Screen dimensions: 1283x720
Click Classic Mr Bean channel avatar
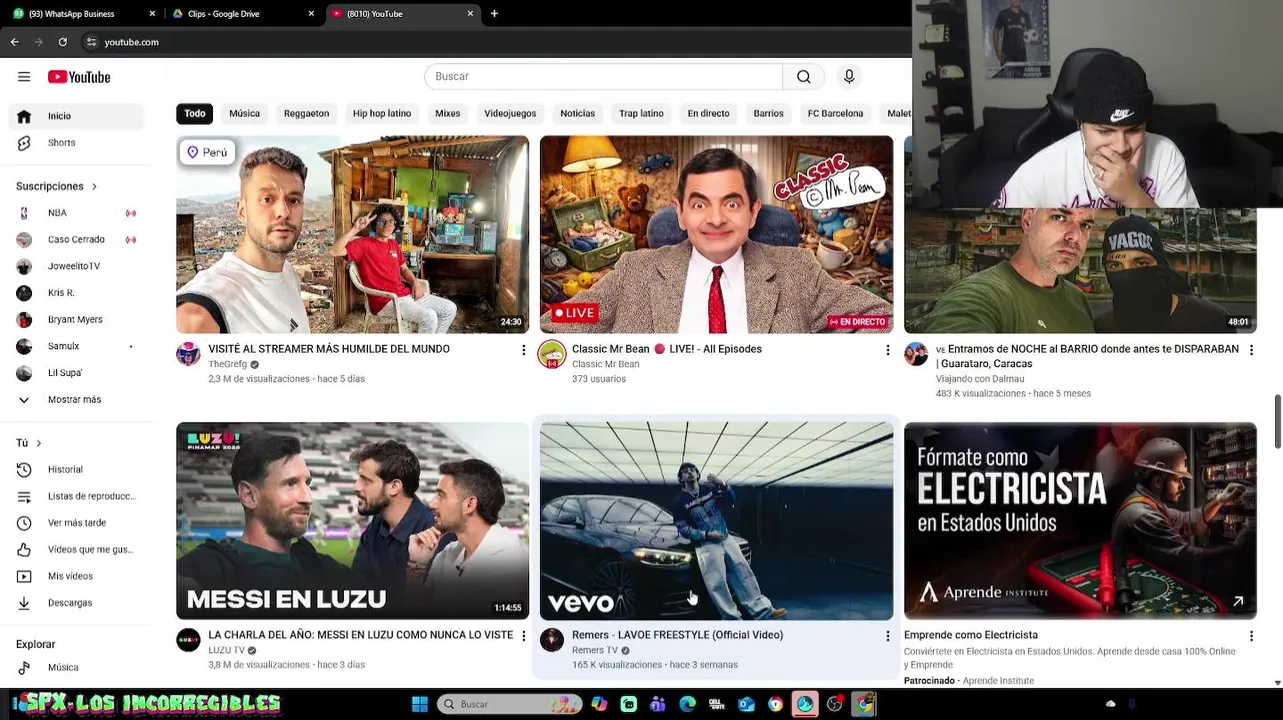coord(552,354)
